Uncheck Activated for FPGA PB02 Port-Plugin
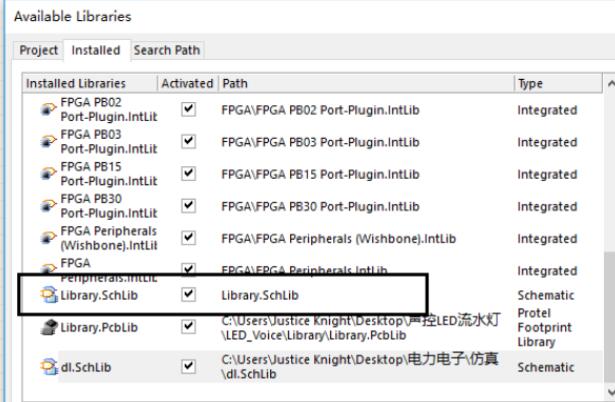The image size is (615, 402). coord(189,109)
